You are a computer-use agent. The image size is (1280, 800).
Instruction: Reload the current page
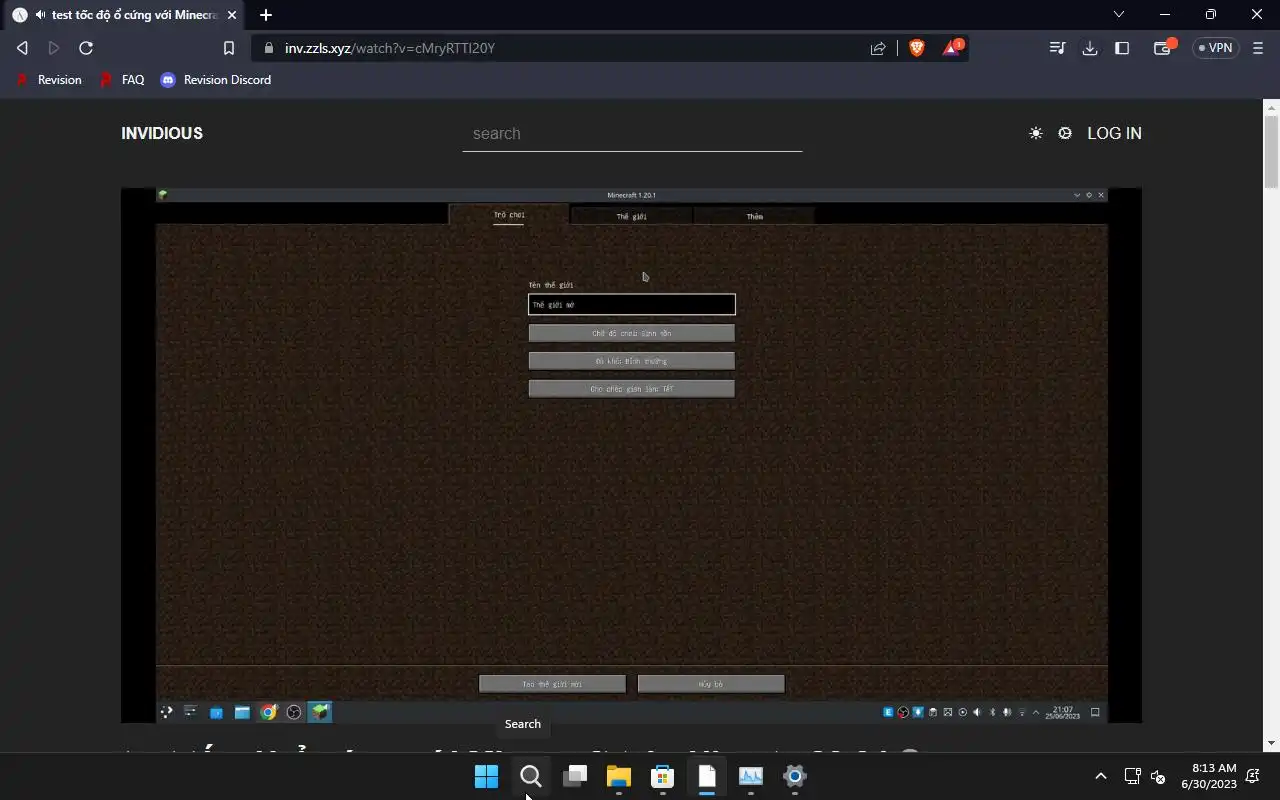tap(86, 48)
